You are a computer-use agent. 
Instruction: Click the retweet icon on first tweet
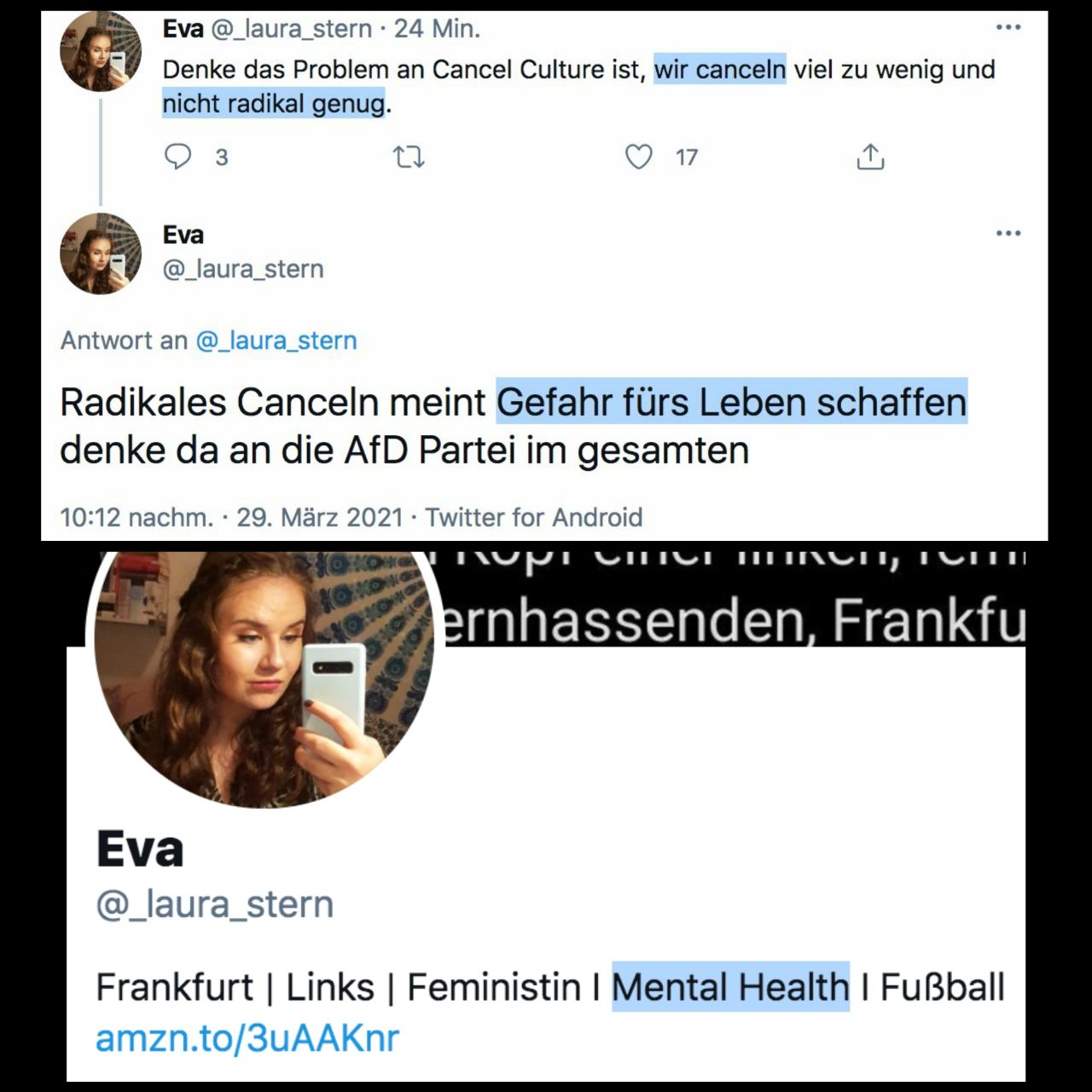coord(408,157)
